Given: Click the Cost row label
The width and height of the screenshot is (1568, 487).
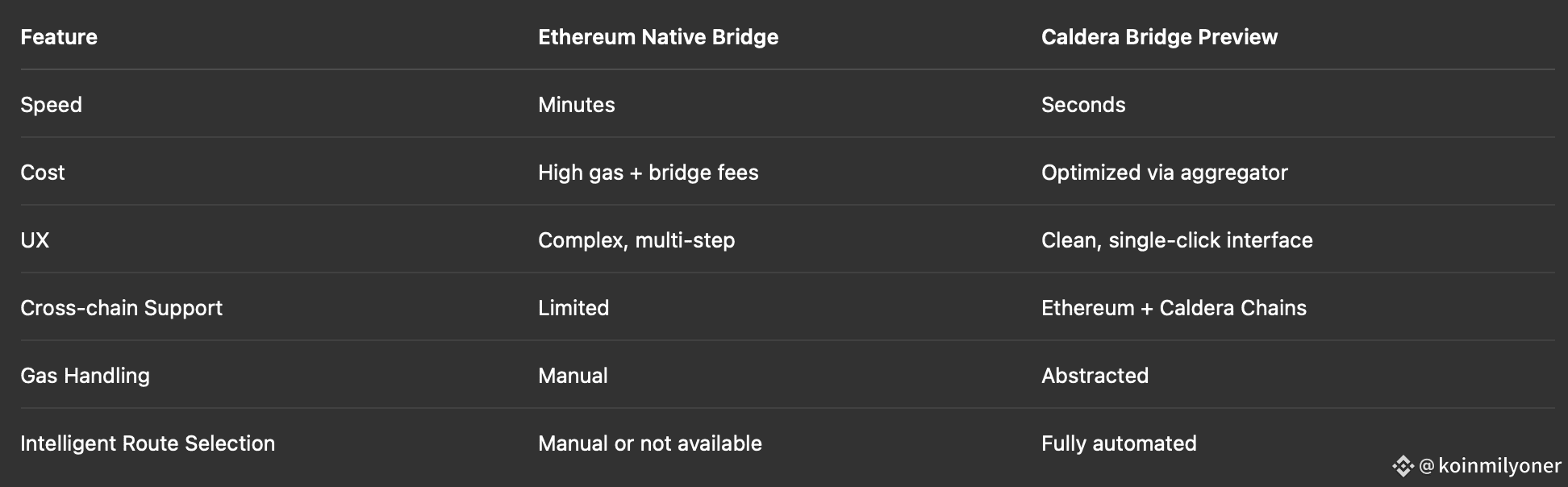Looking at the screenshot, I should click(x=42, y=173).
